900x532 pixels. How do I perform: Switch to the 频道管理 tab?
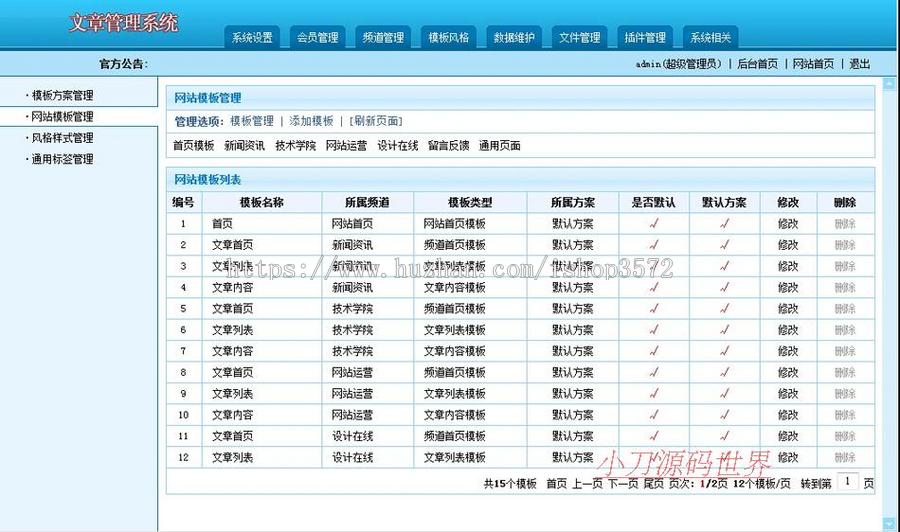(x=383, y=37)
